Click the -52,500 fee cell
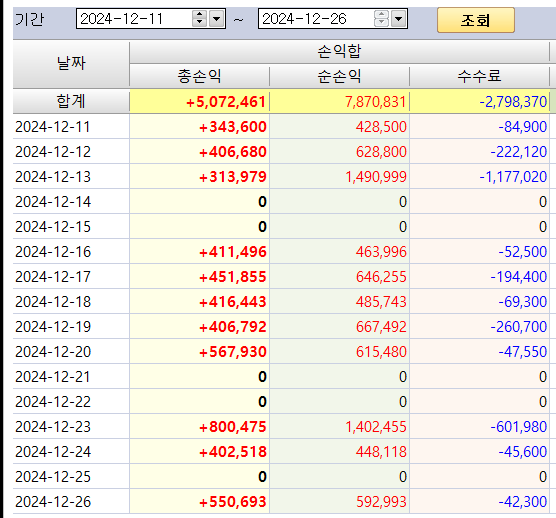Viewport: 556px width, 518px height. coord(479,252)
